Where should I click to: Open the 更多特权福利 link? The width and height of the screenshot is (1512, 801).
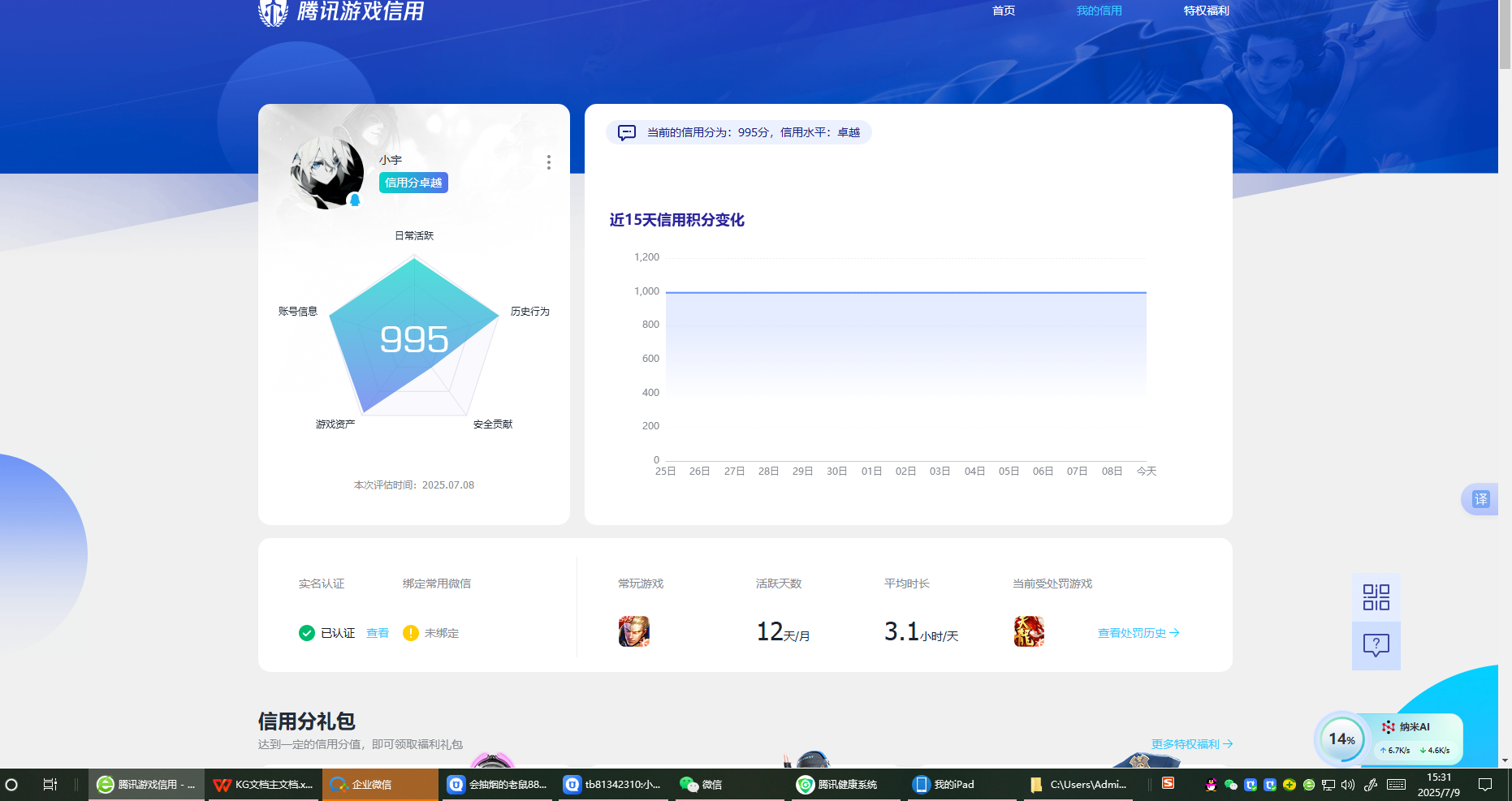1192,744
